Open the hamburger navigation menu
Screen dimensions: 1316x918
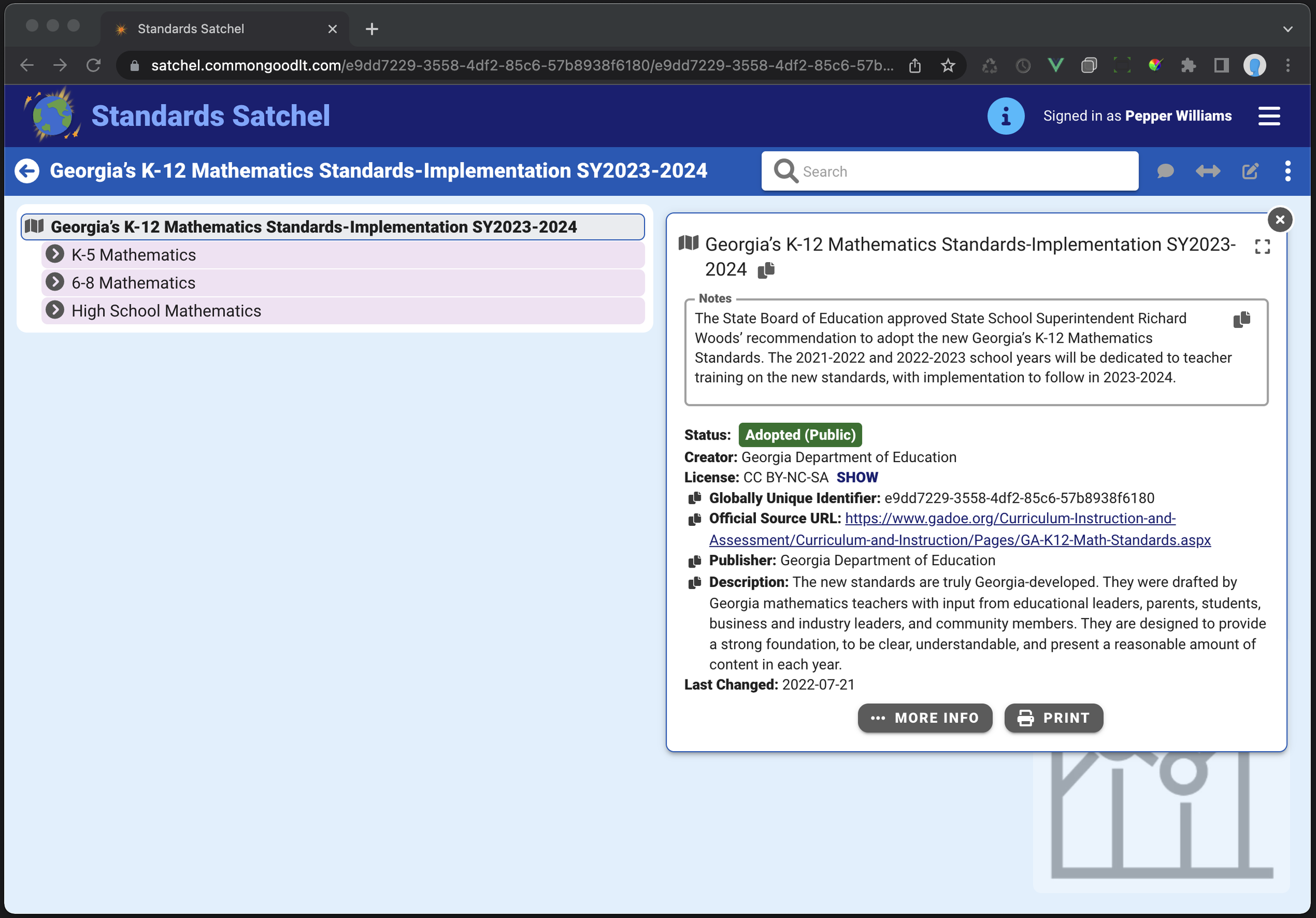point(1269,116)
